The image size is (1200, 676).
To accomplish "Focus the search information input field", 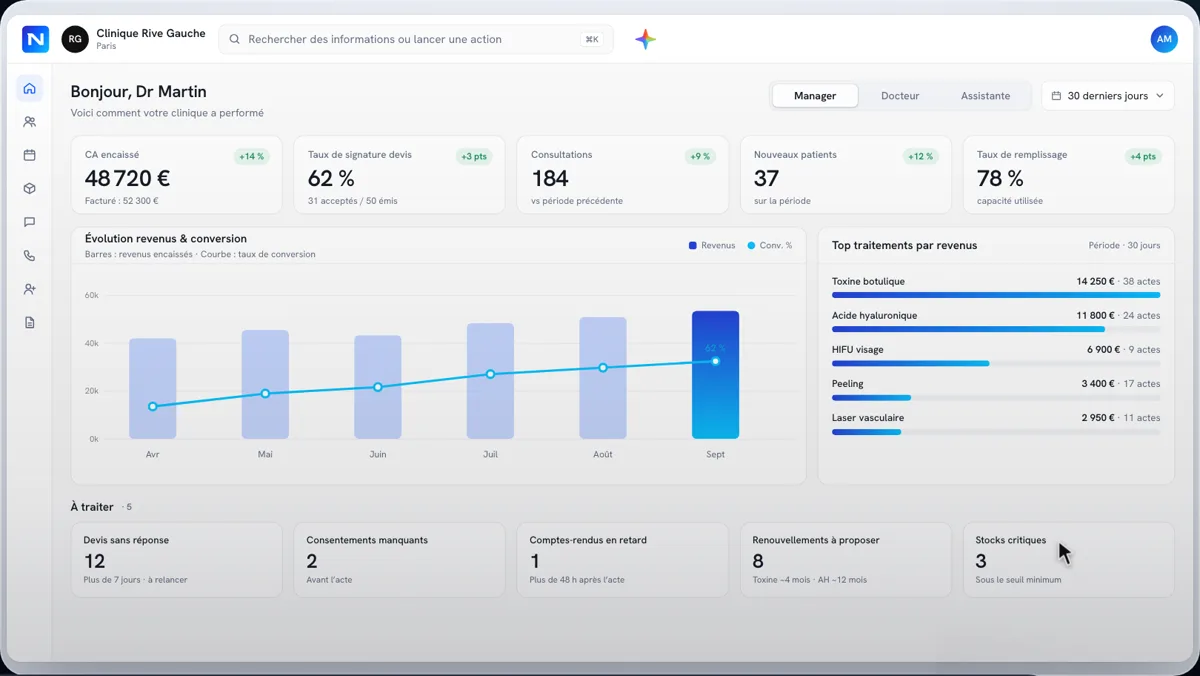I will 416,39.
